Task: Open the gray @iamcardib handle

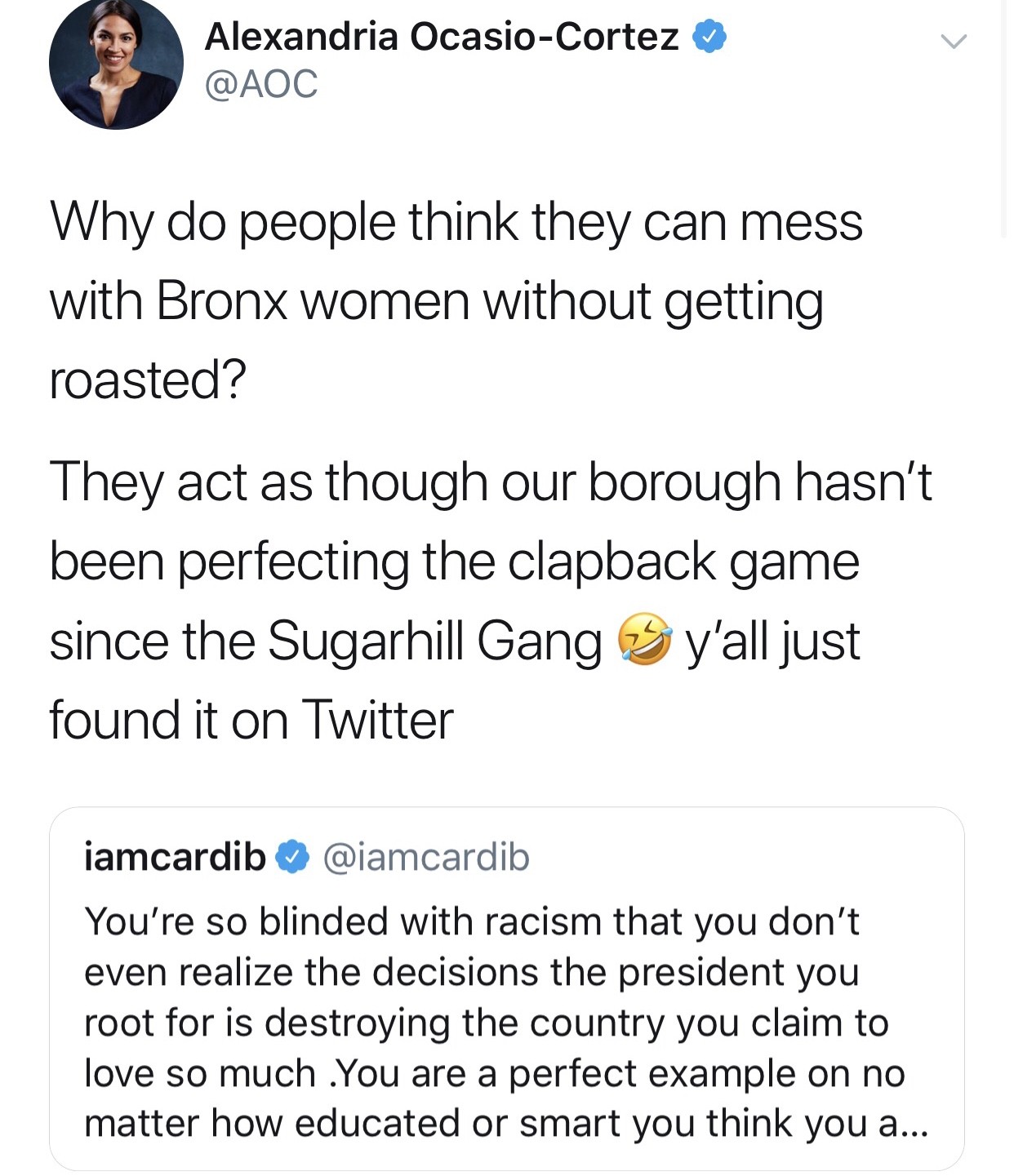Action: tap(426, 857)
